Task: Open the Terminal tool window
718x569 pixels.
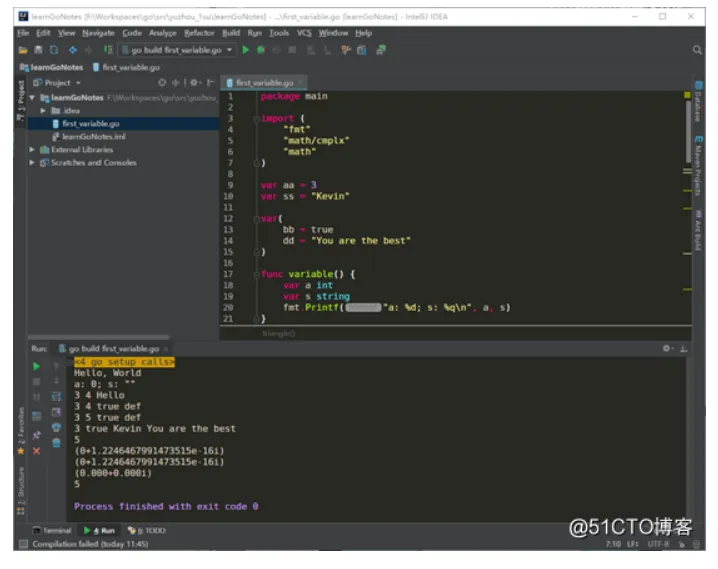Action: pyautogui.click(x=52, y=531)
